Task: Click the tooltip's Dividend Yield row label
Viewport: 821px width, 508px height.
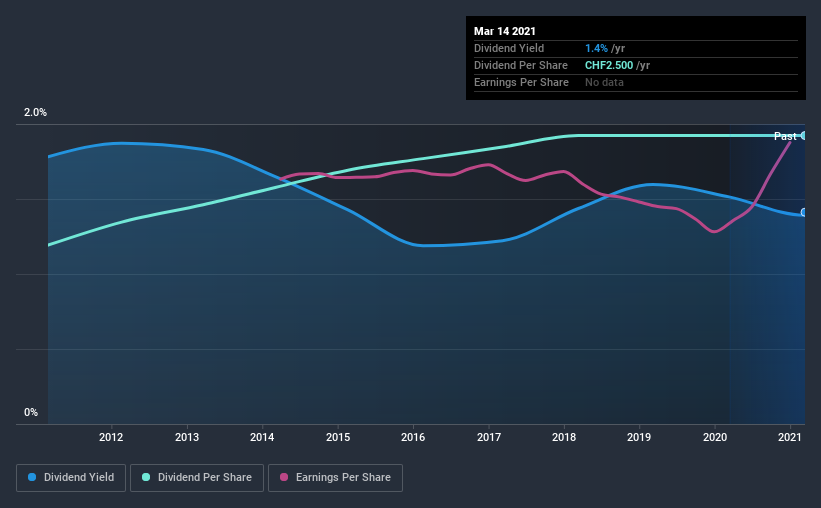Action: point(509,48)
